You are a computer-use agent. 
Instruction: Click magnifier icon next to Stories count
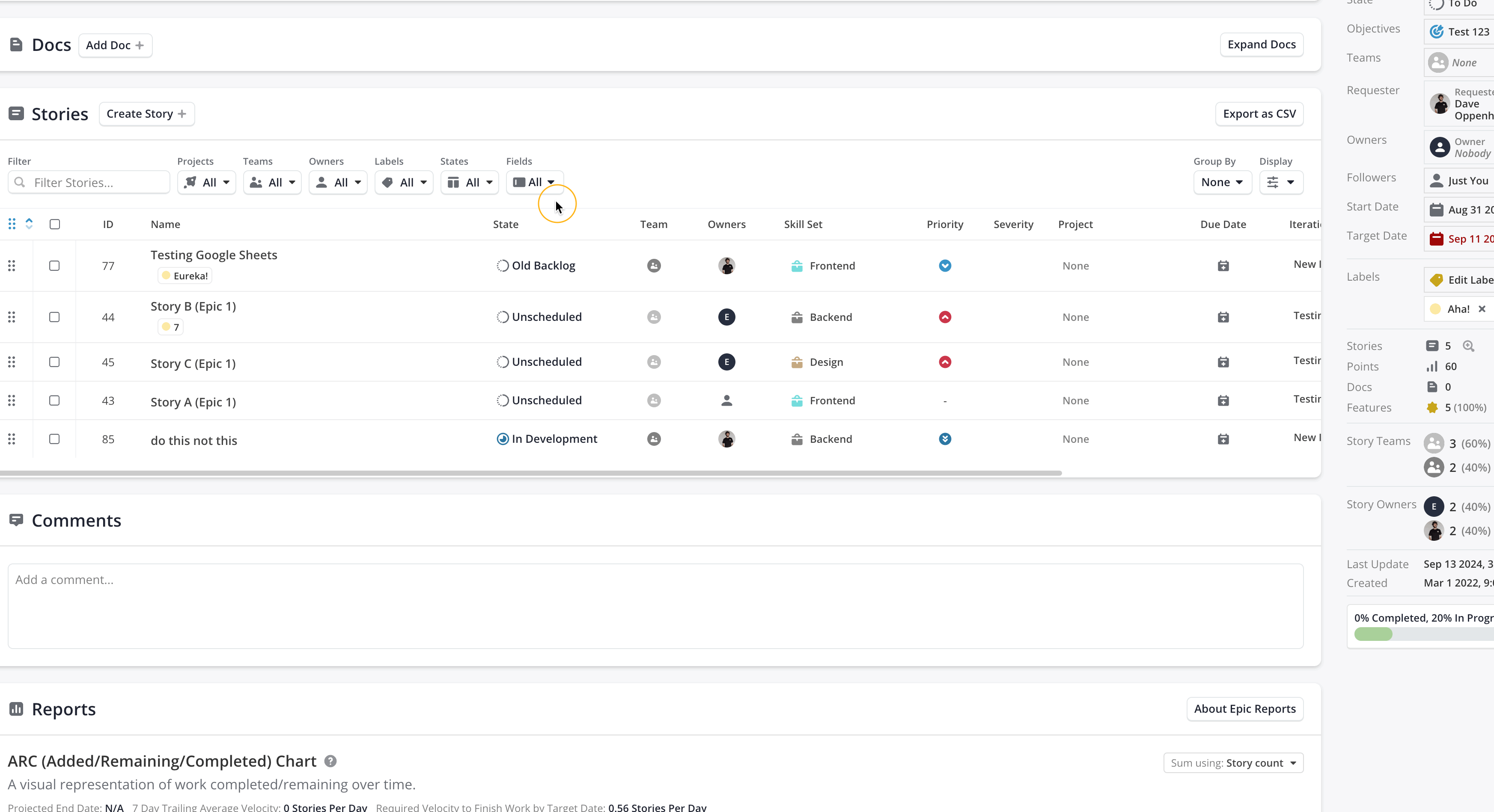pos(1468,346)
